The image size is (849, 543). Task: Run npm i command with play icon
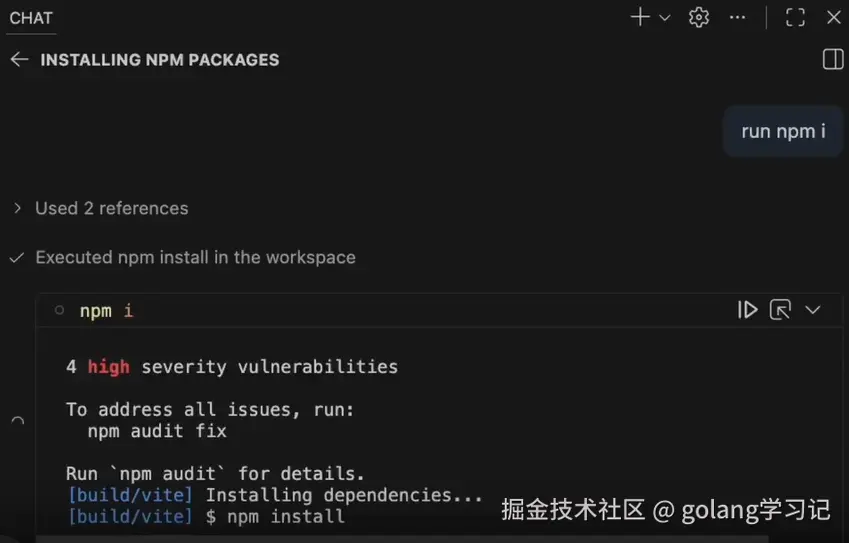coord(747,310)
